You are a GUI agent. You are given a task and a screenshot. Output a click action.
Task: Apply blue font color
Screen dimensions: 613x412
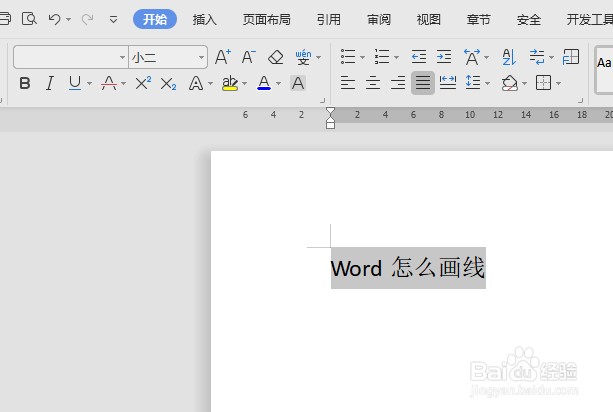[264, 83]
